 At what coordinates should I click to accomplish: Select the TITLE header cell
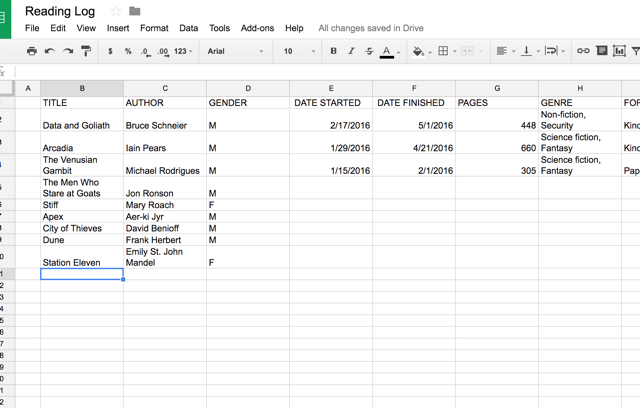[82, 103]
